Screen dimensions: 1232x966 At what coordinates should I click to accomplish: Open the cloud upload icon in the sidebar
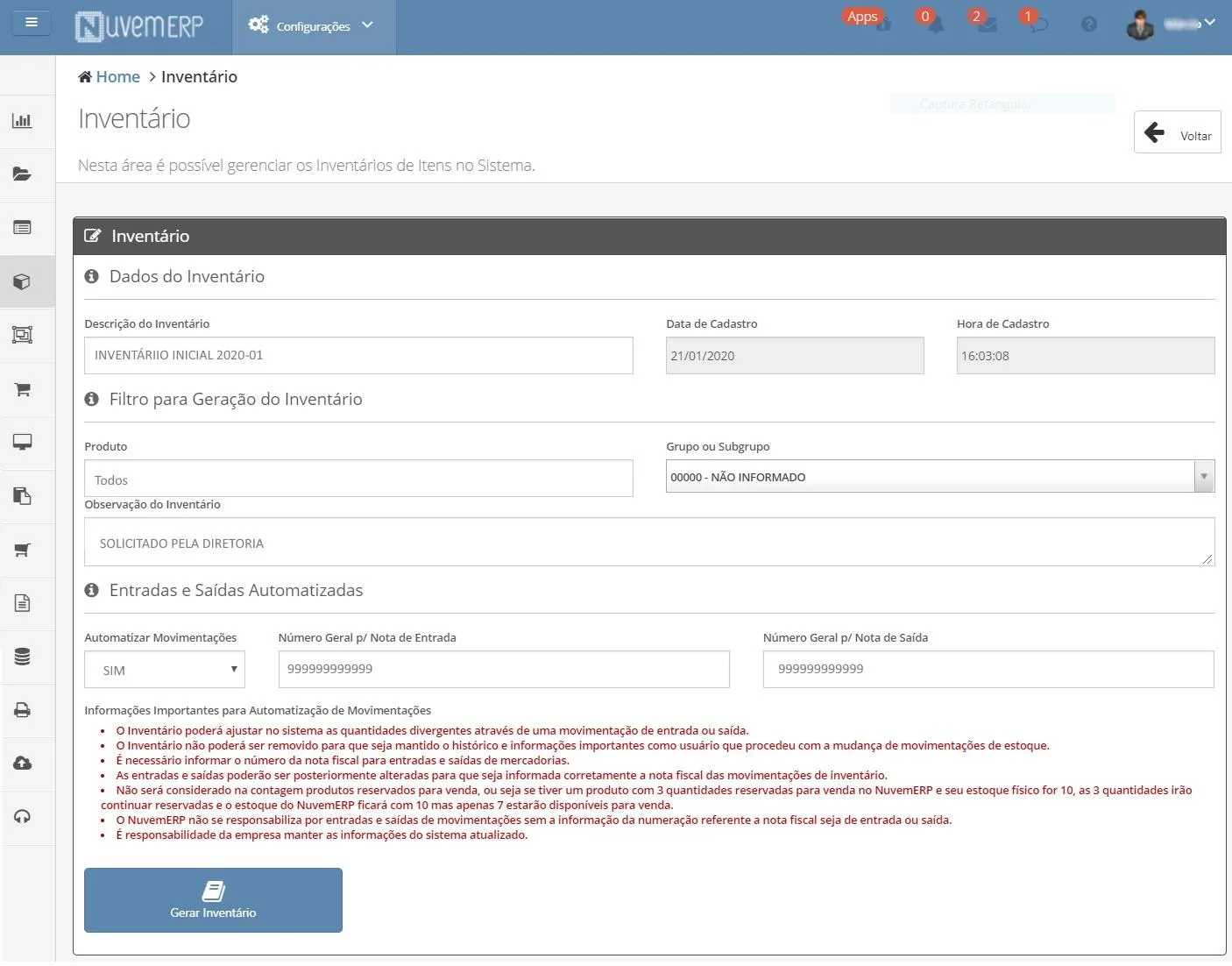tap(23, 763)
